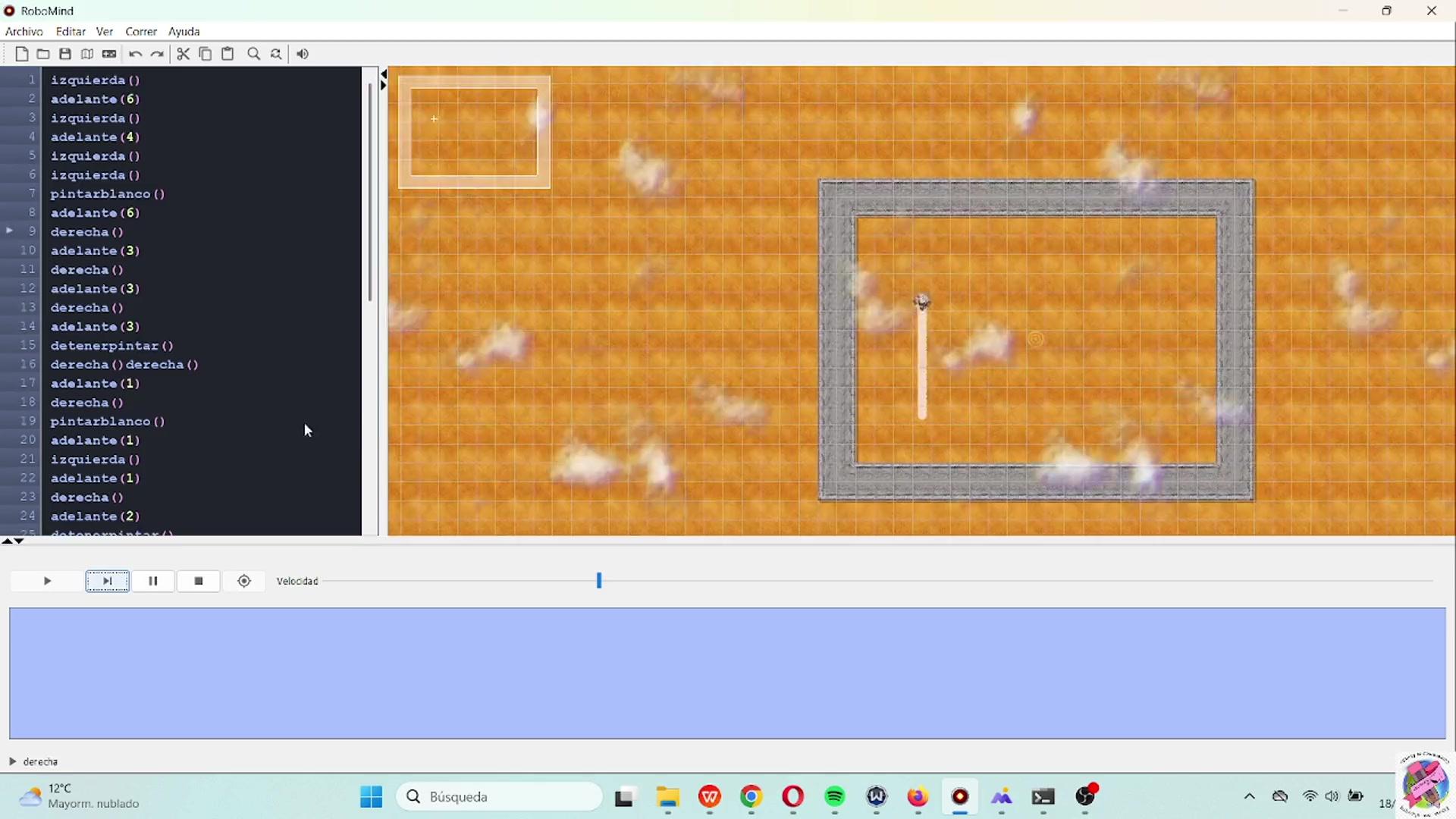
Task: Click the scissors cut icon
Action: click(x=183, y=54)
